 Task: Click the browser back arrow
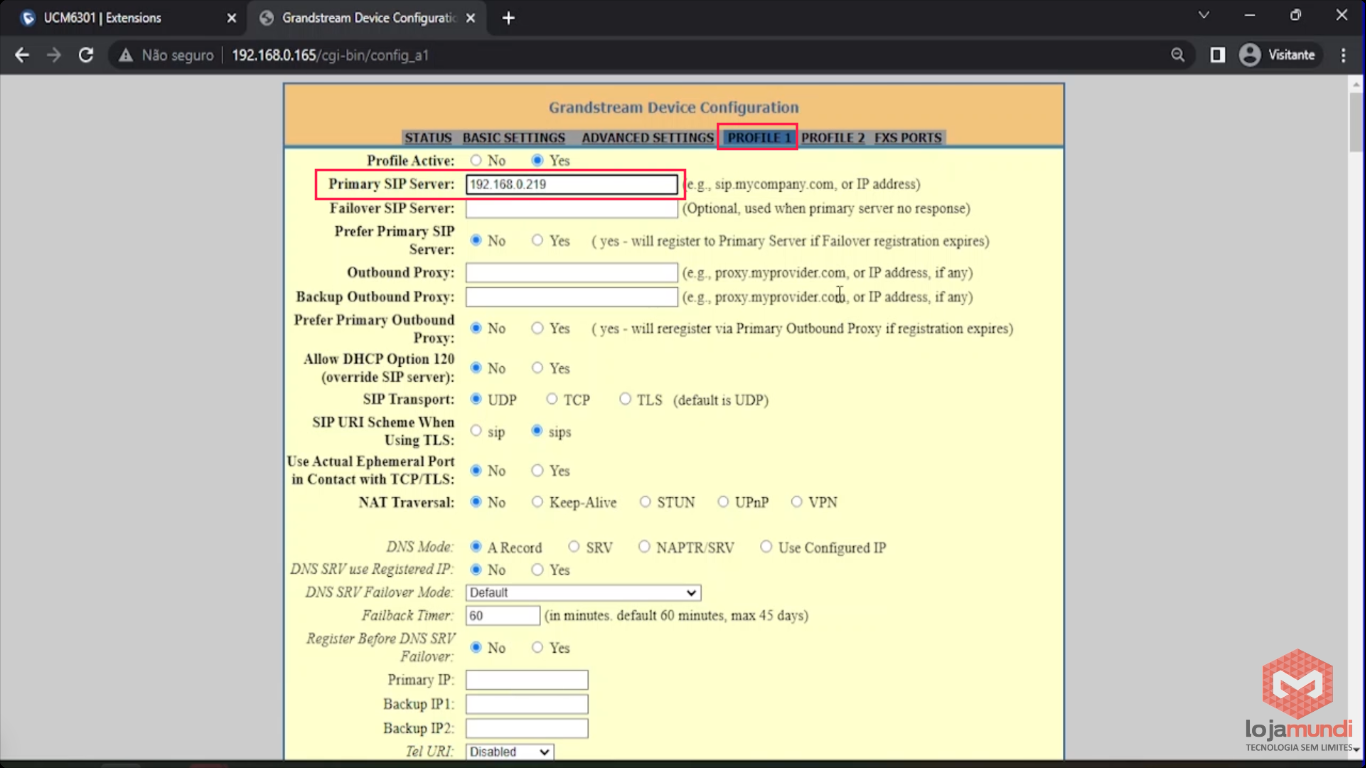pos(22,55)
